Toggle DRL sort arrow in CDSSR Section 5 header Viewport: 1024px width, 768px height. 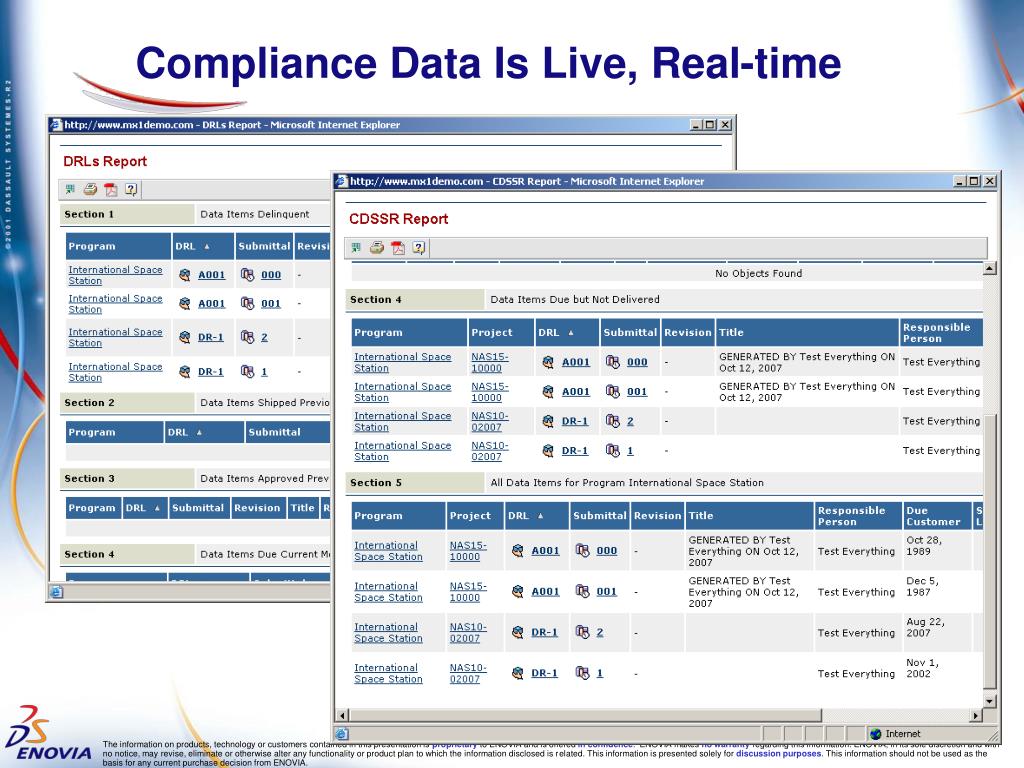(x=541, y=516)
